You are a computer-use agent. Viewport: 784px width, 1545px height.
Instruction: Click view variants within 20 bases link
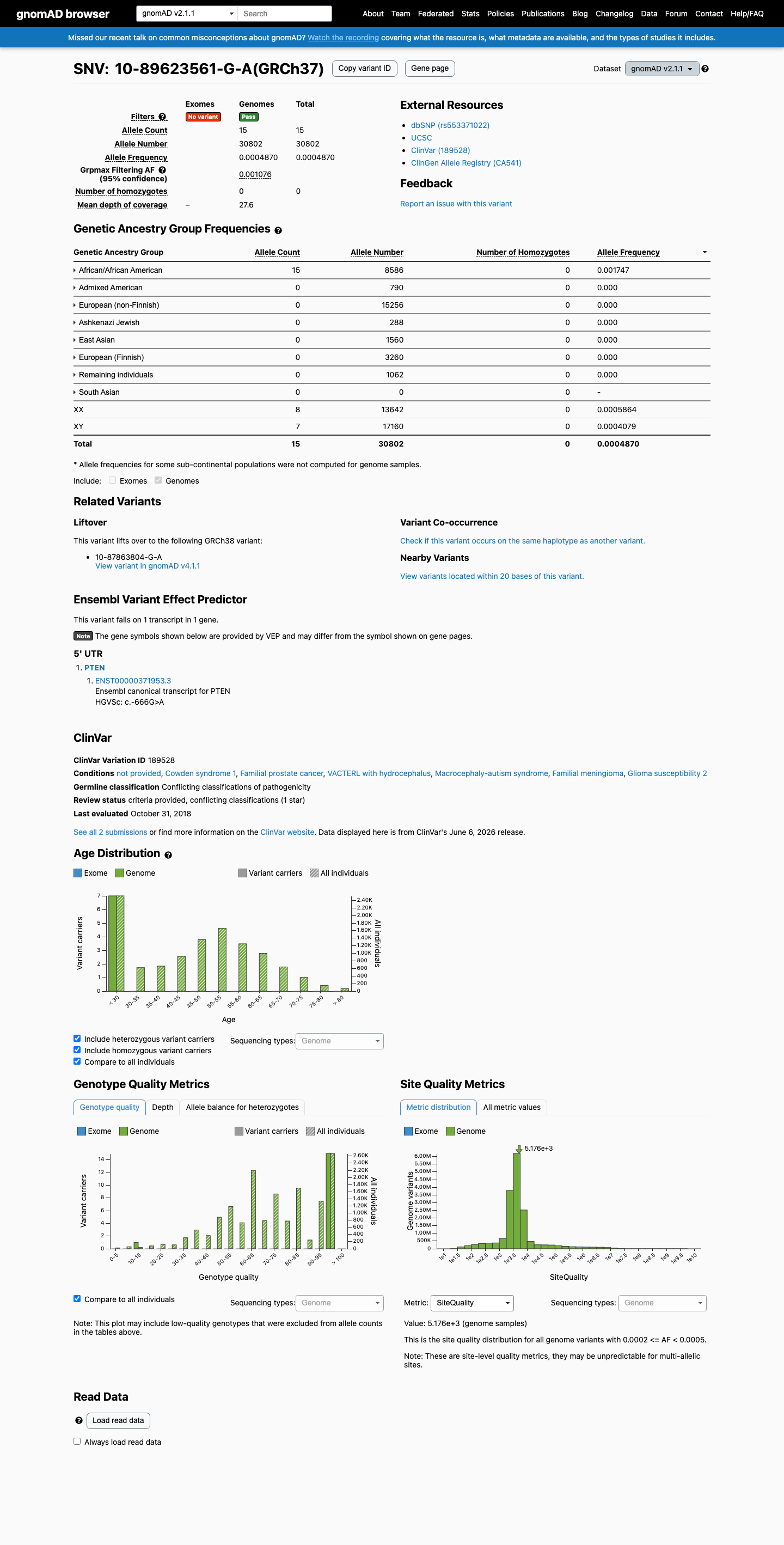[492, 576]
